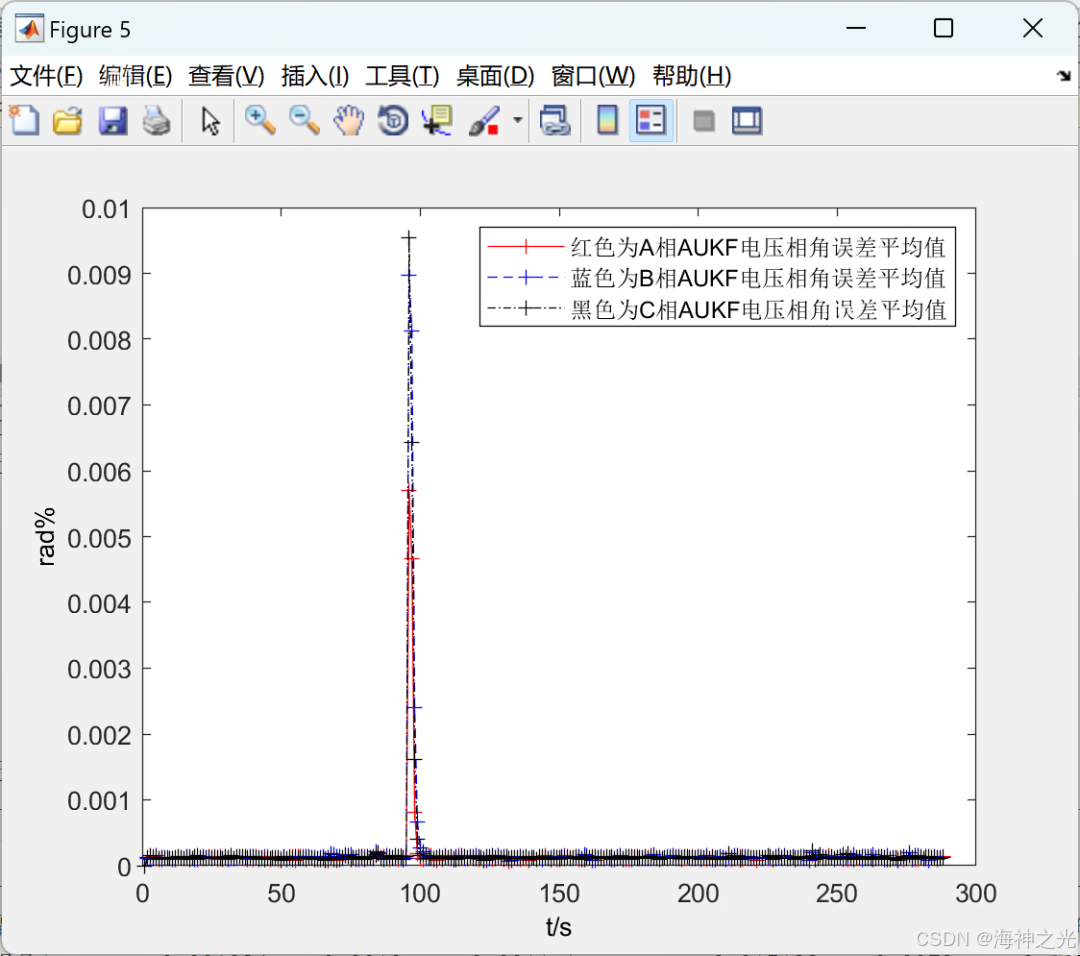Click the Hide Plot Tools icon

tap(703, 121)
